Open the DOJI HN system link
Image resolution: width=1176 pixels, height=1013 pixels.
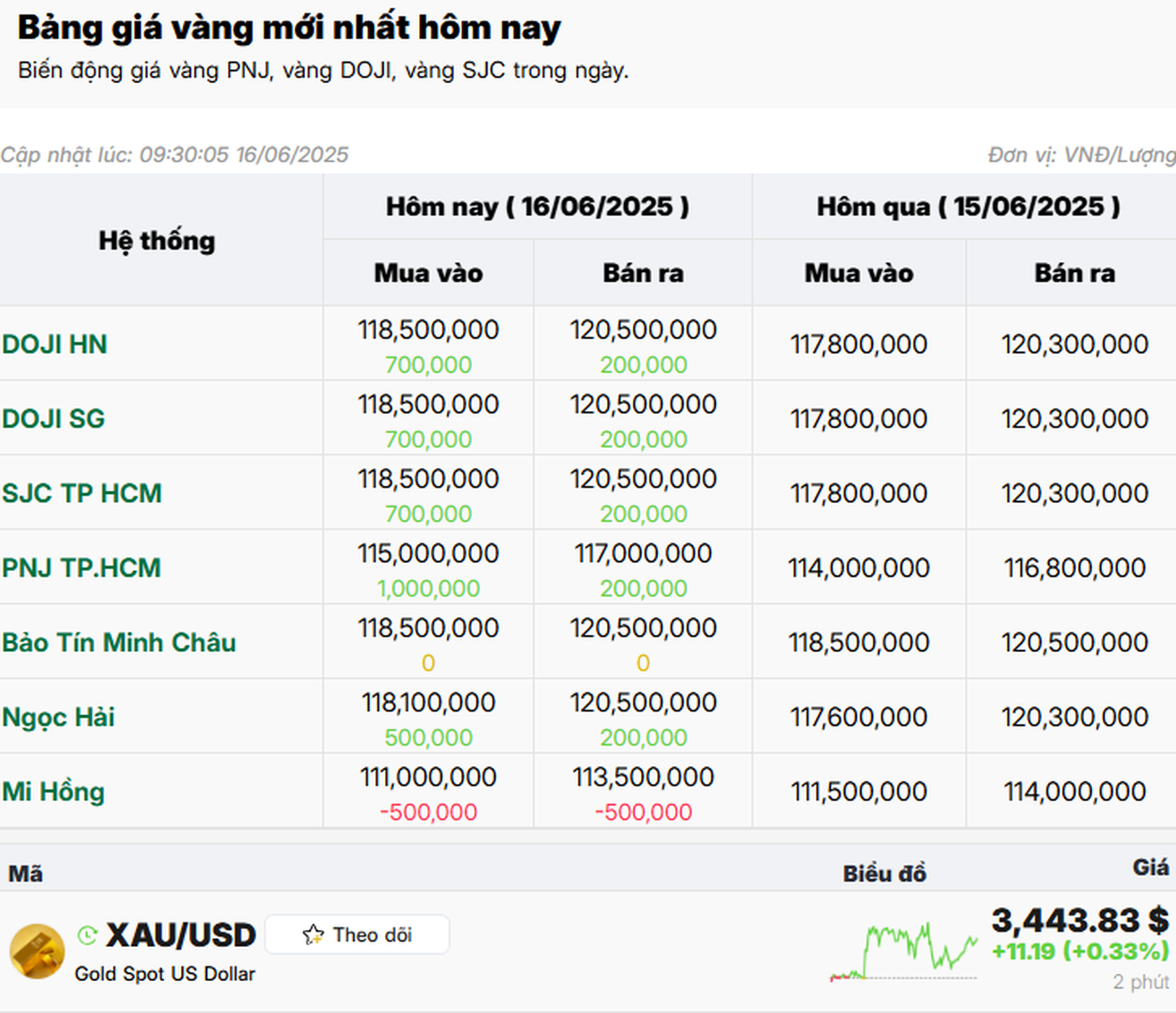(x=54, y=344)
